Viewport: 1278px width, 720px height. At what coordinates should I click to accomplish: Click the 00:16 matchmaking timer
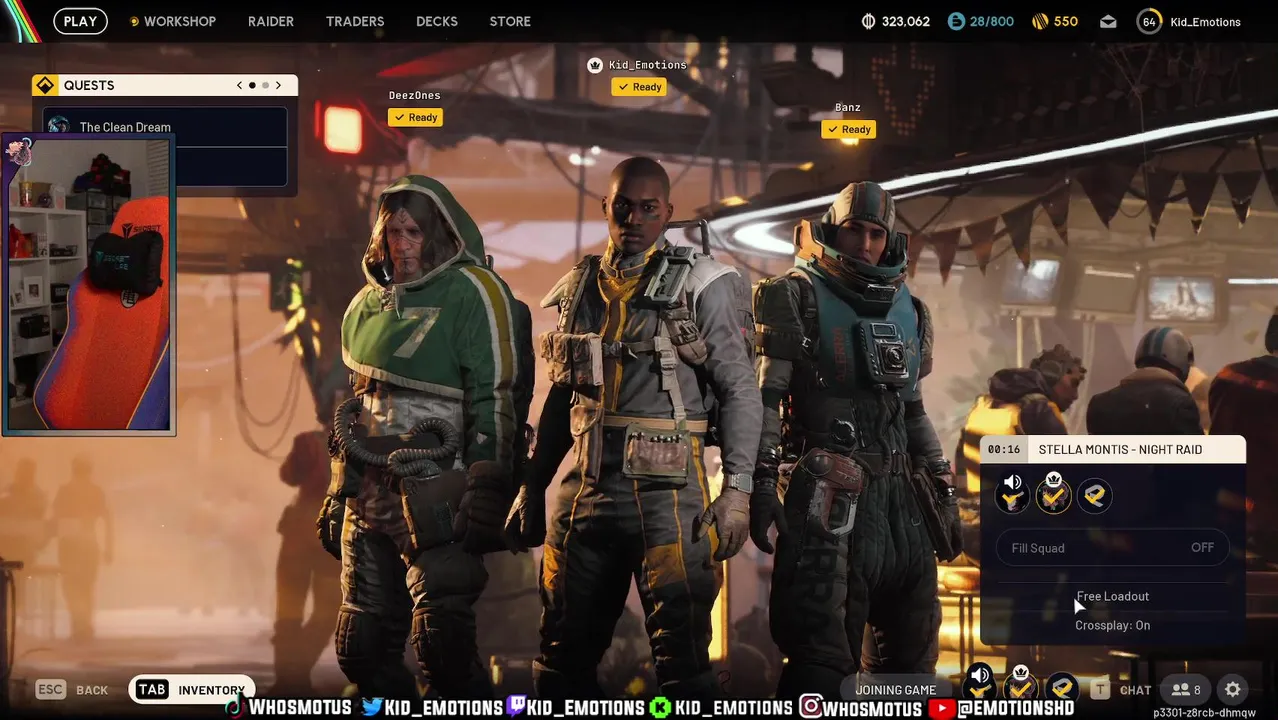click(x=1004, y=449)
